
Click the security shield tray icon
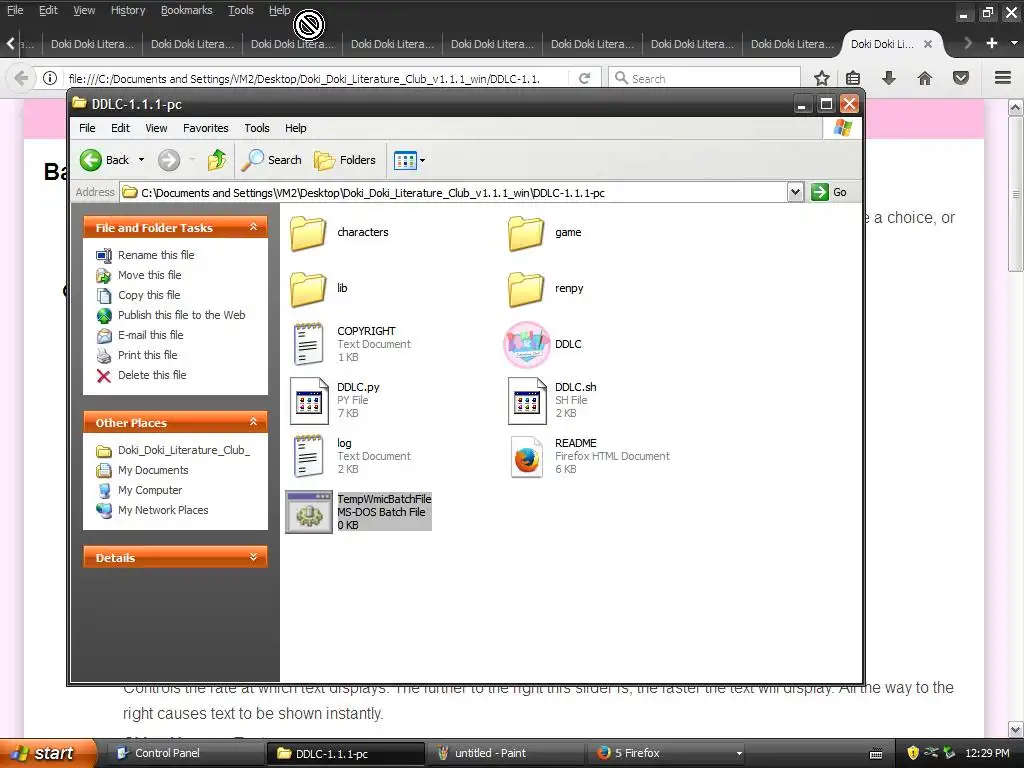pyautogui.click(x=912, y=754)
